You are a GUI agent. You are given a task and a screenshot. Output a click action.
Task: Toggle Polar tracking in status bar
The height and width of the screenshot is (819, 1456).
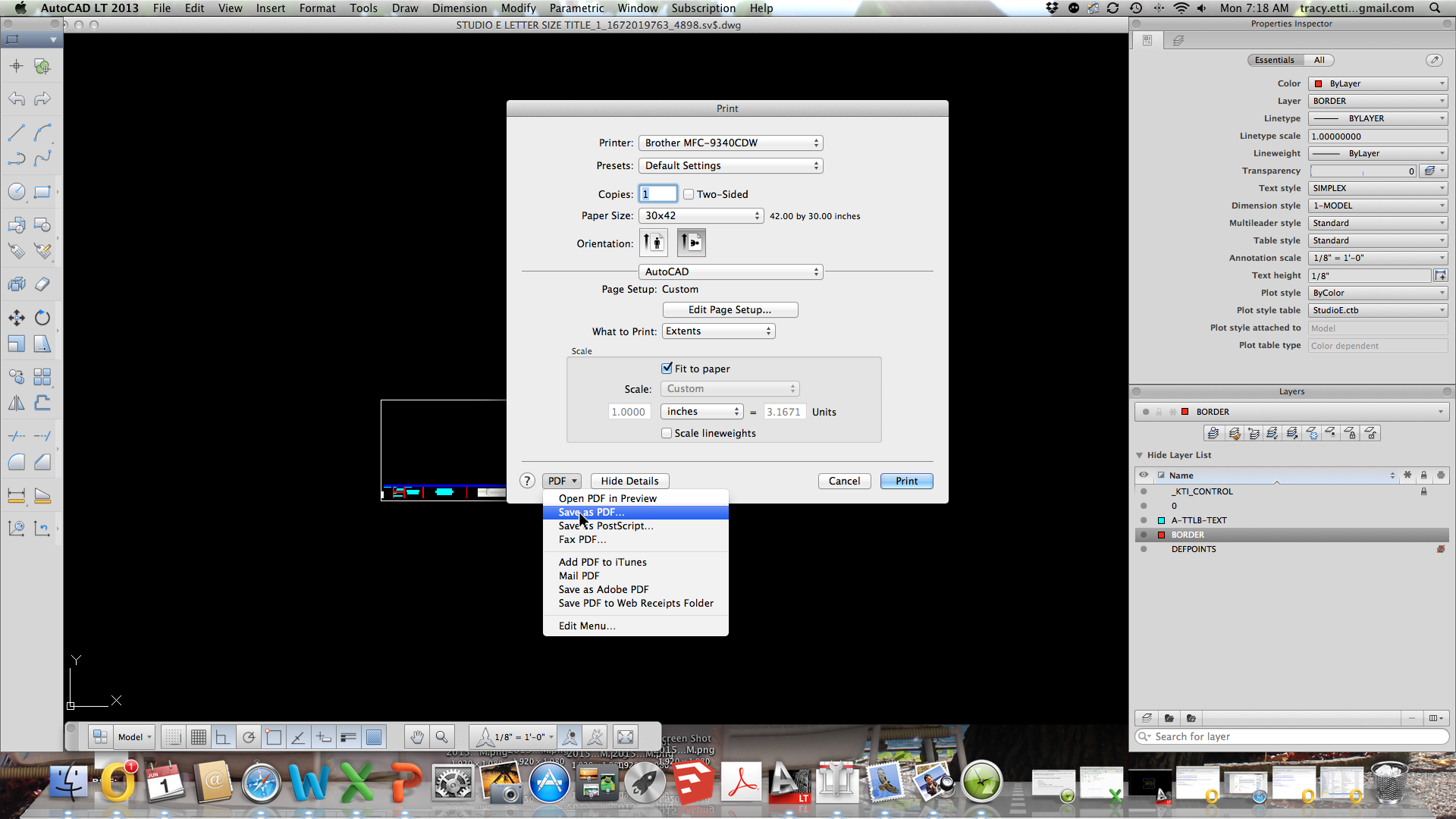tap(248, 737)
